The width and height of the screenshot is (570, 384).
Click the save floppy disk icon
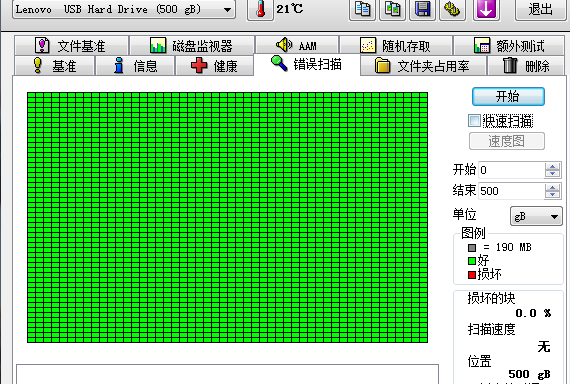pos(422,9)
